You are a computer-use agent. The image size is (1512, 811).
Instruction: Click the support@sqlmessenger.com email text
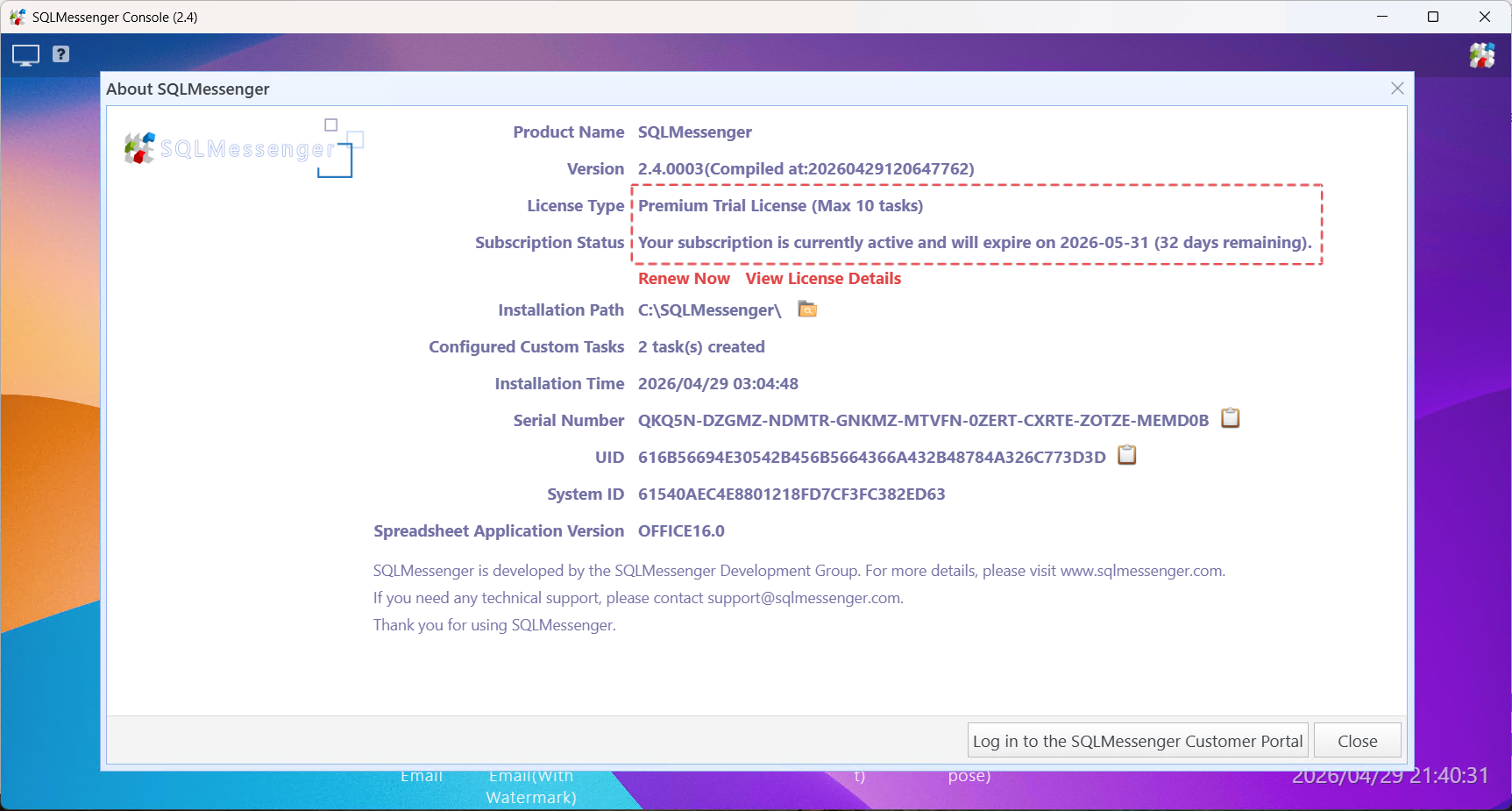(804, 598)
